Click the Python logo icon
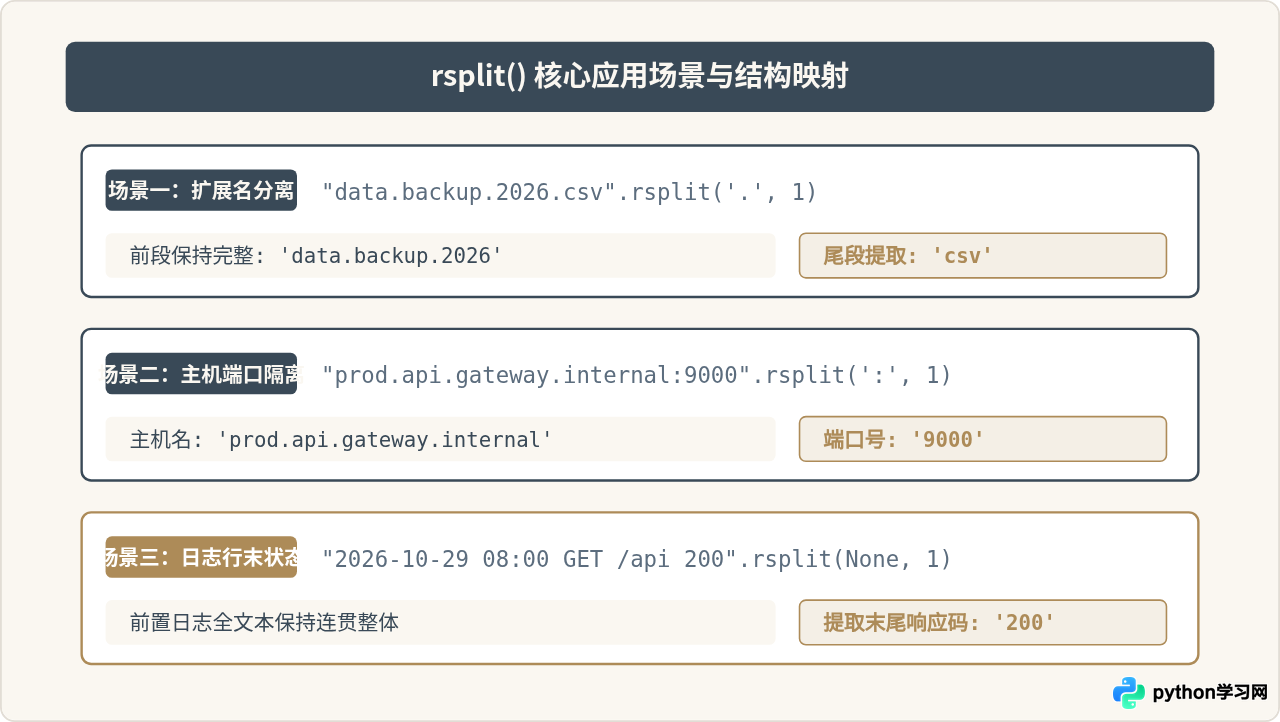 [1129, 692]
